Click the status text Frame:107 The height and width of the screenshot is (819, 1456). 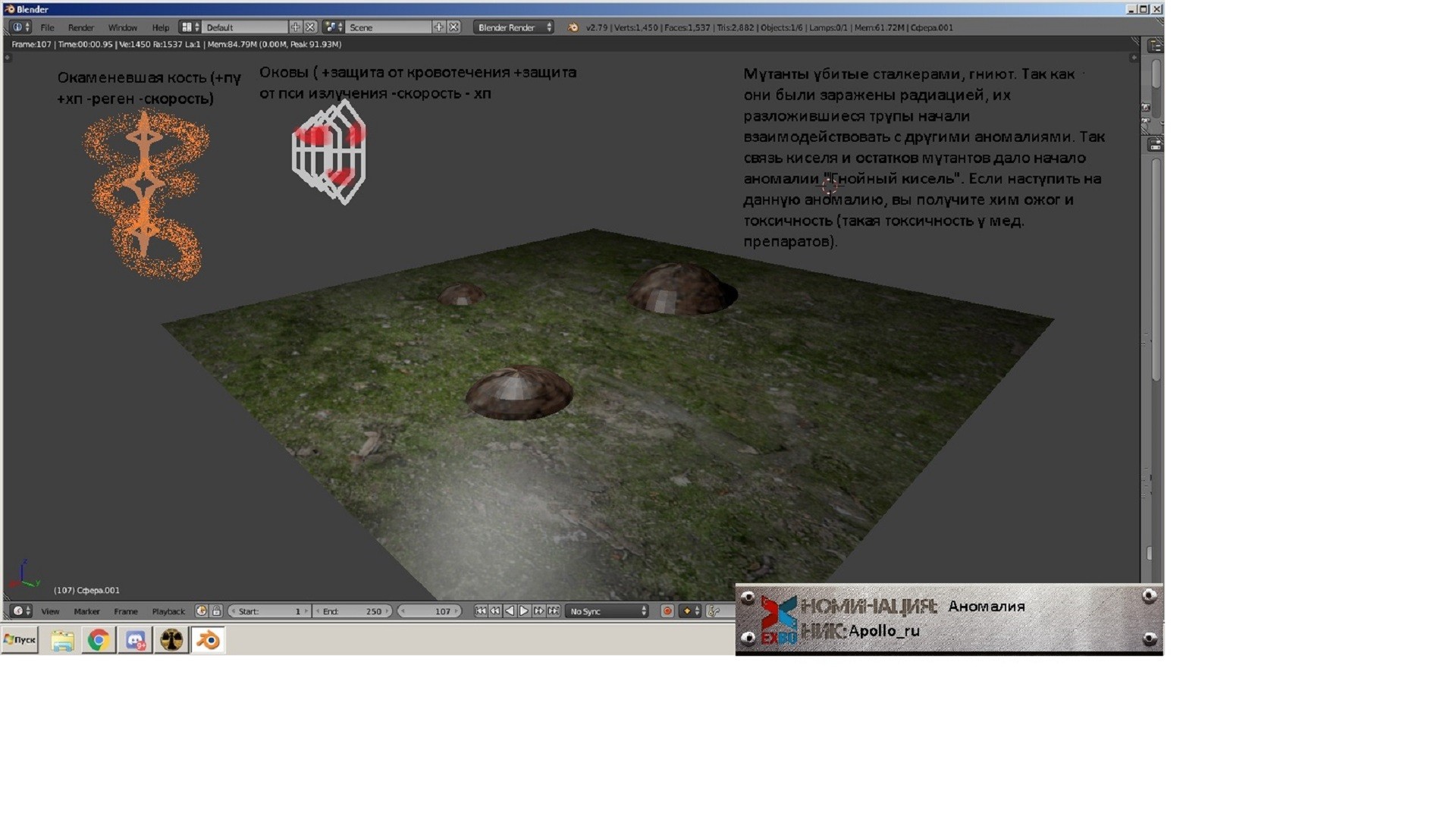tap(31, 44)
